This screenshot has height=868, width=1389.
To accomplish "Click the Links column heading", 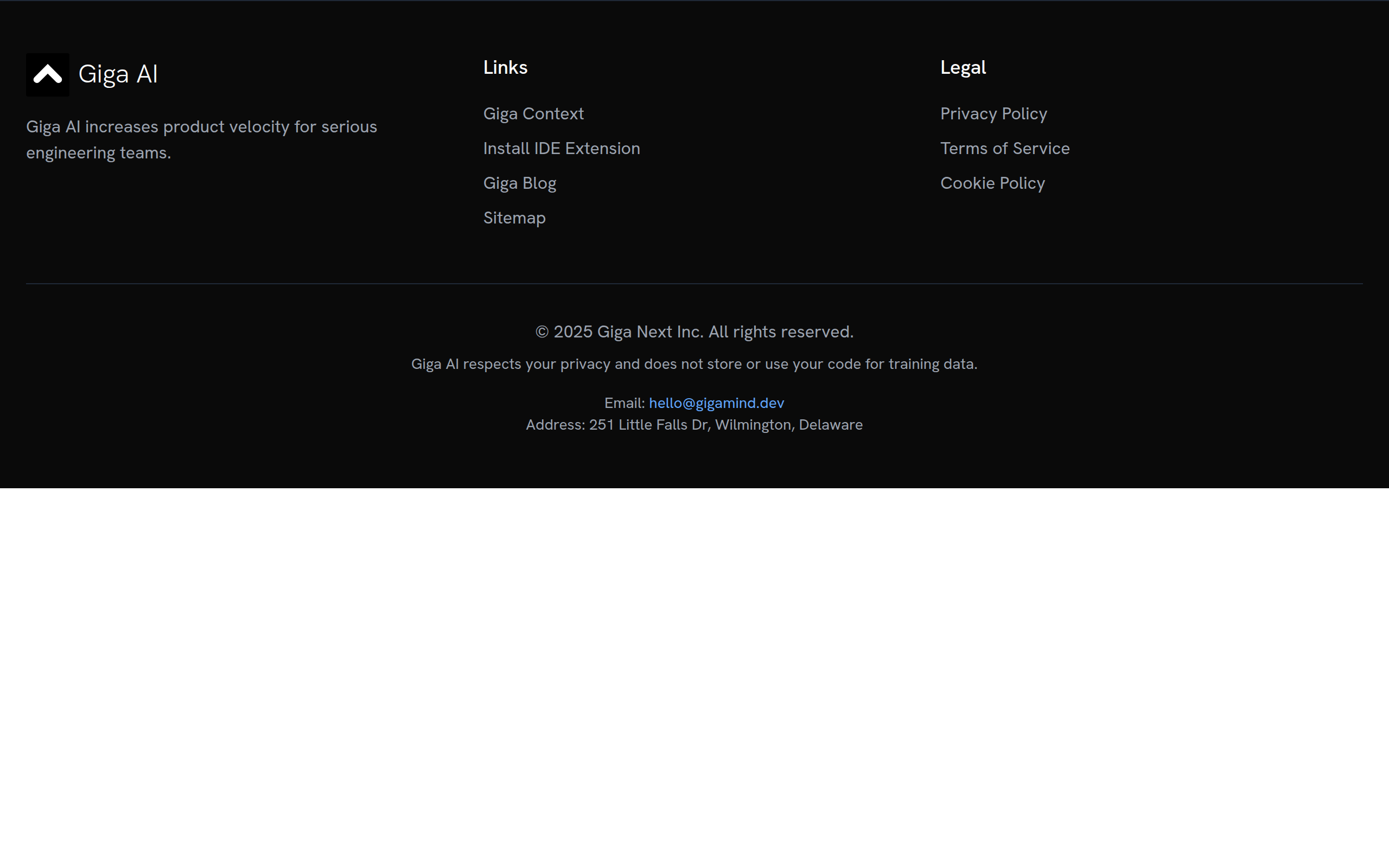I will click(505, 68).
